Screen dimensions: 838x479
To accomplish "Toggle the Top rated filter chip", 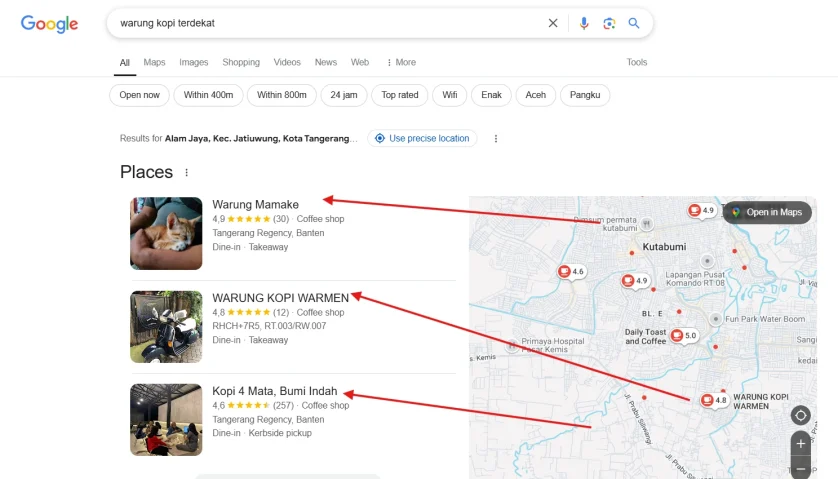I will (400, 95).
